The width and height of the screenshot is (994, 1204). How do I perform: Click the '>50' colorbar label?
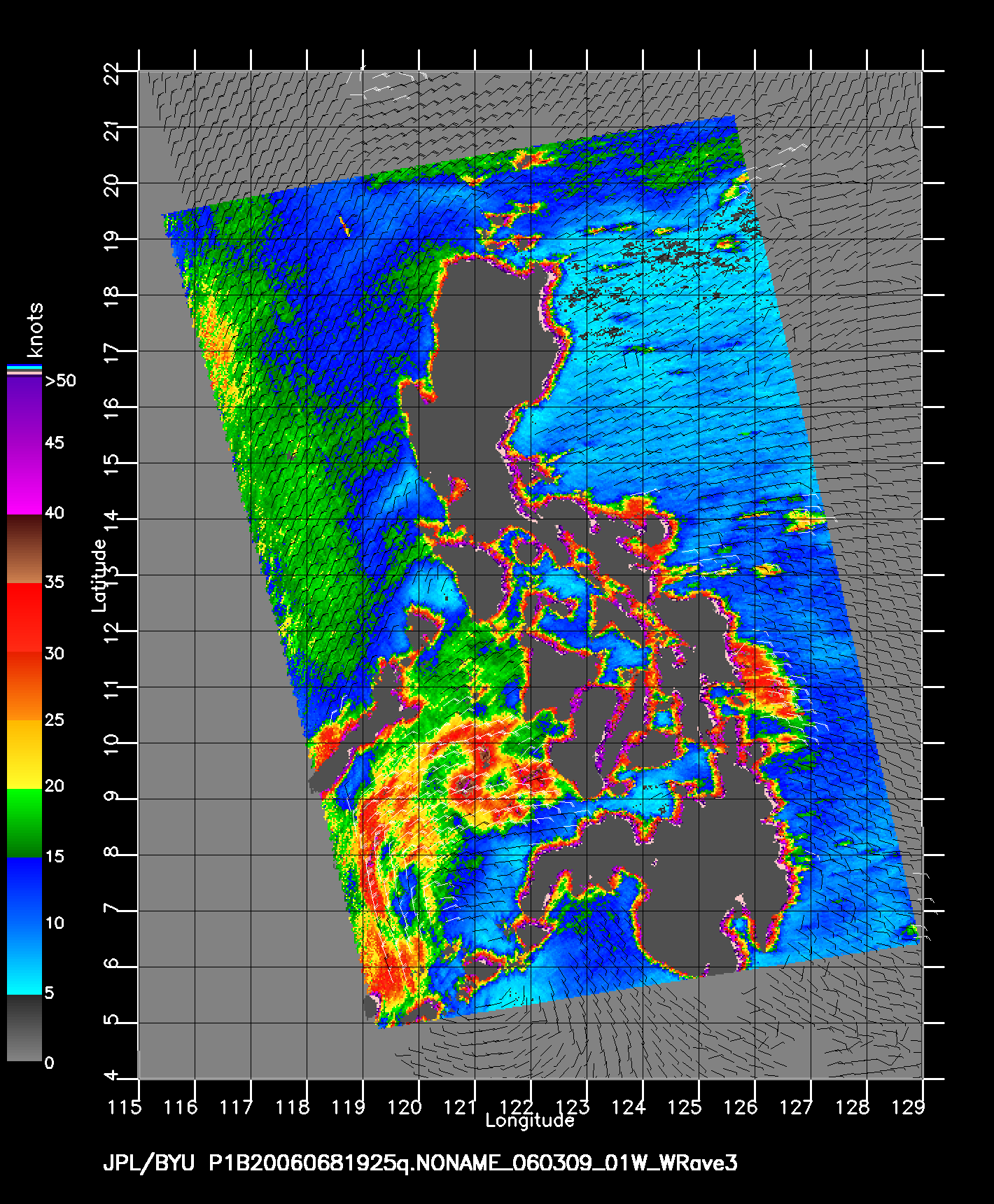pos(60,381)
